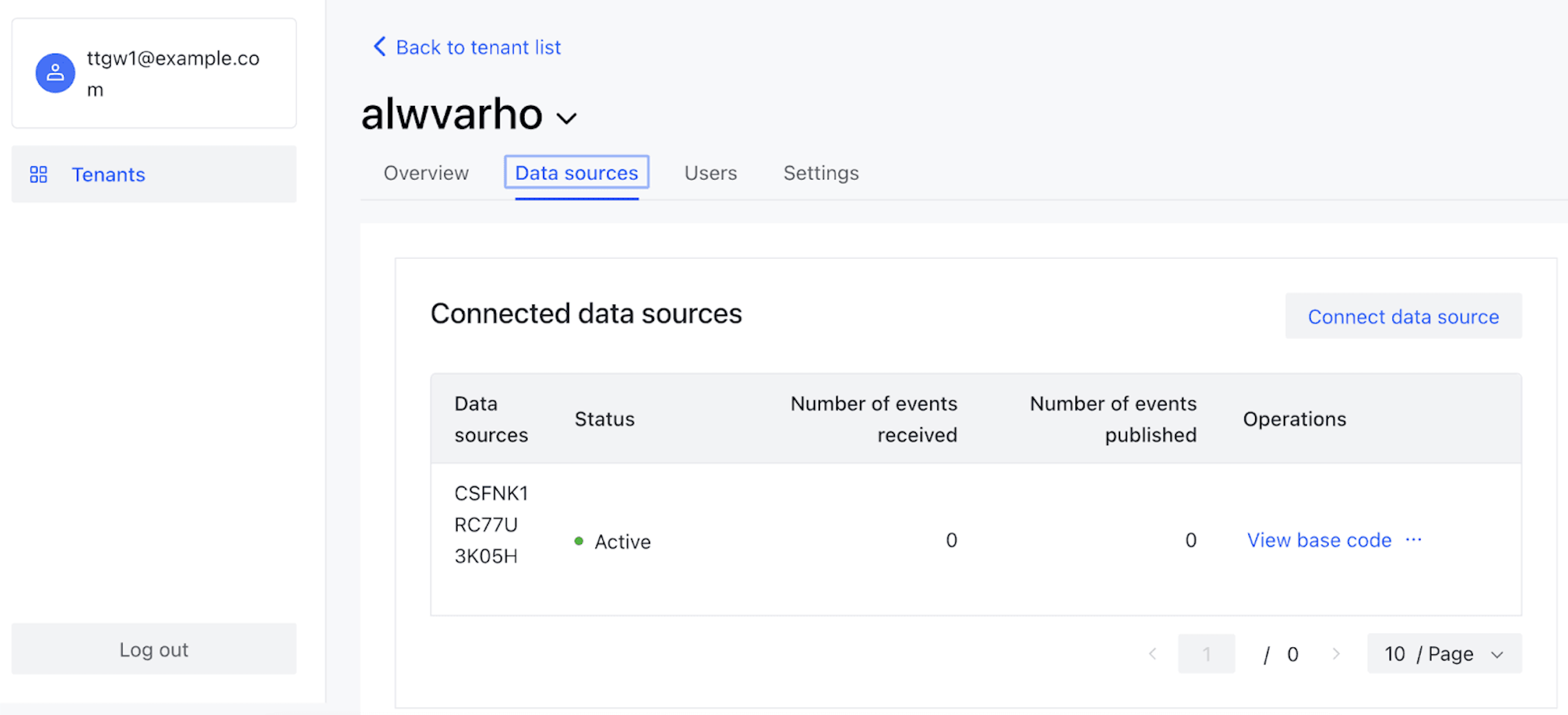Image resolution: width=1568 pixels, height=715 pixels.
Task: Click Connect data source button
Action: point(1403,316)
